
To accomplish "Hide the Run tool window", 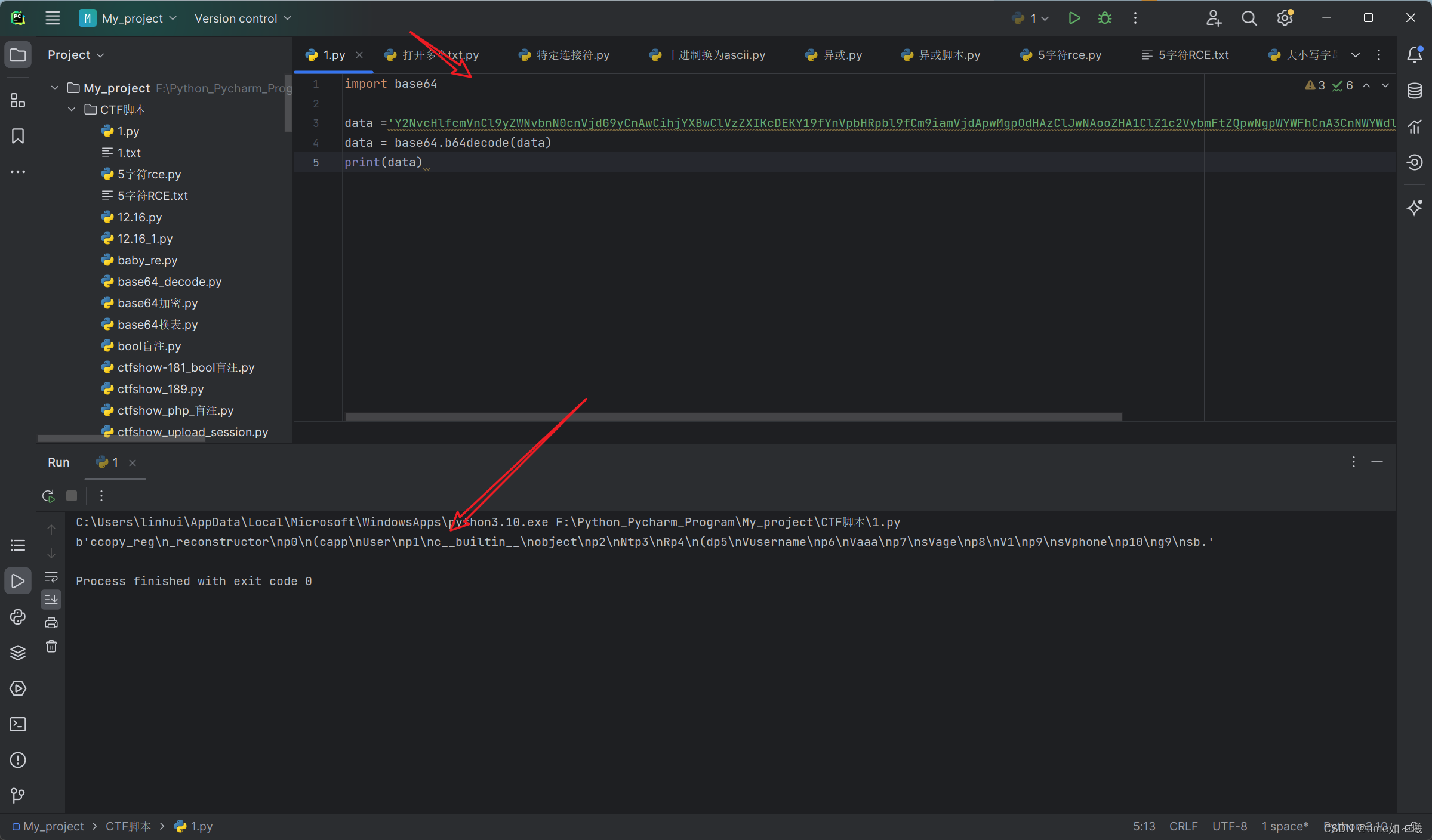I will [x=1377, y=462].
